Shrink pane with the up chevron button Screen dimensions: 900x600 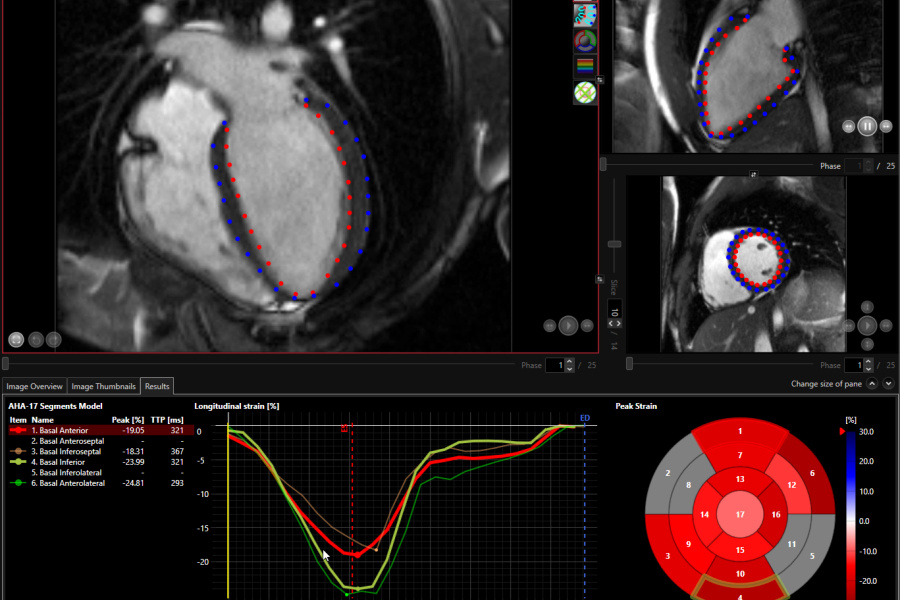871,384
